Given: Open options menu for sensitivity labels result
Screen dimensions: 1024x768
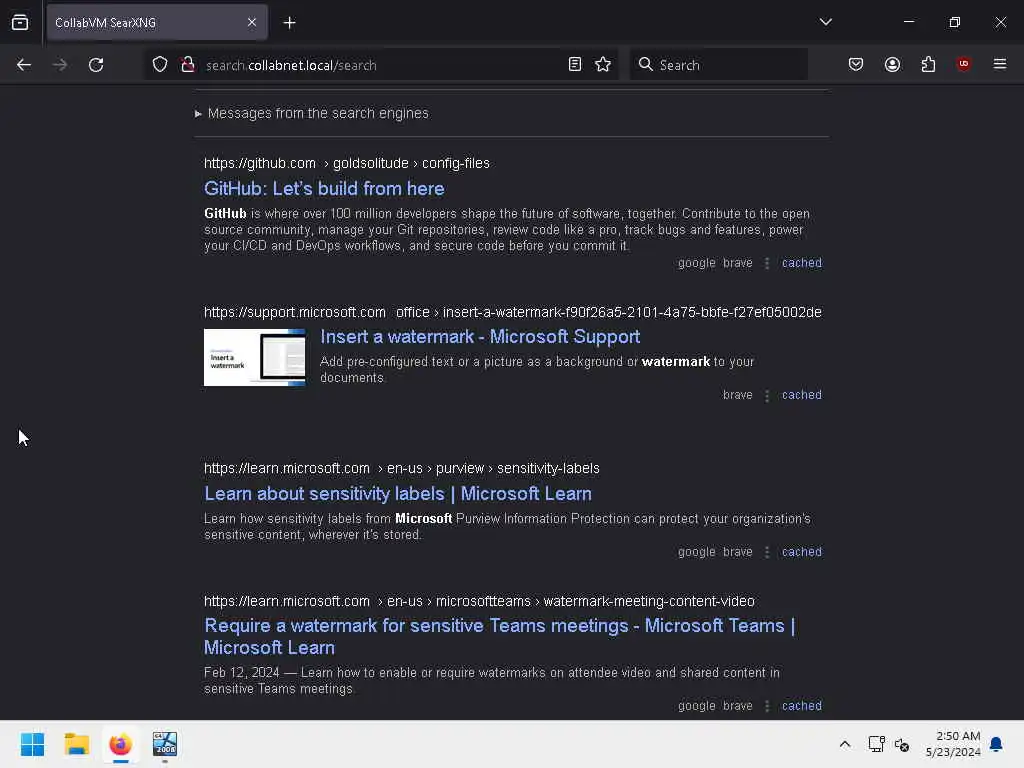Looking at the screenshot, I should click(x=767, y=552).
